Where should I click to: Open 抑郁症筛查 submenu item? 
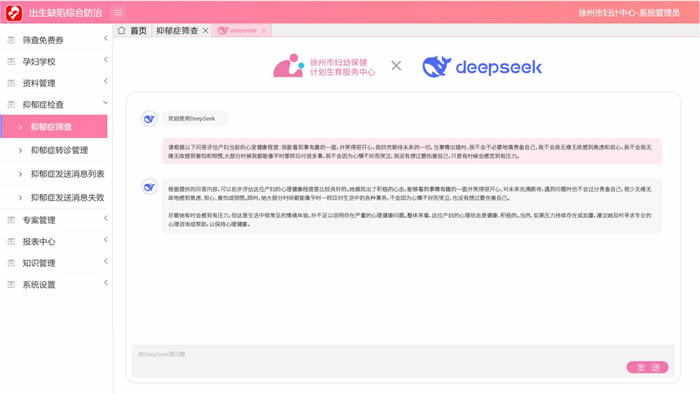tap(54, 127)
